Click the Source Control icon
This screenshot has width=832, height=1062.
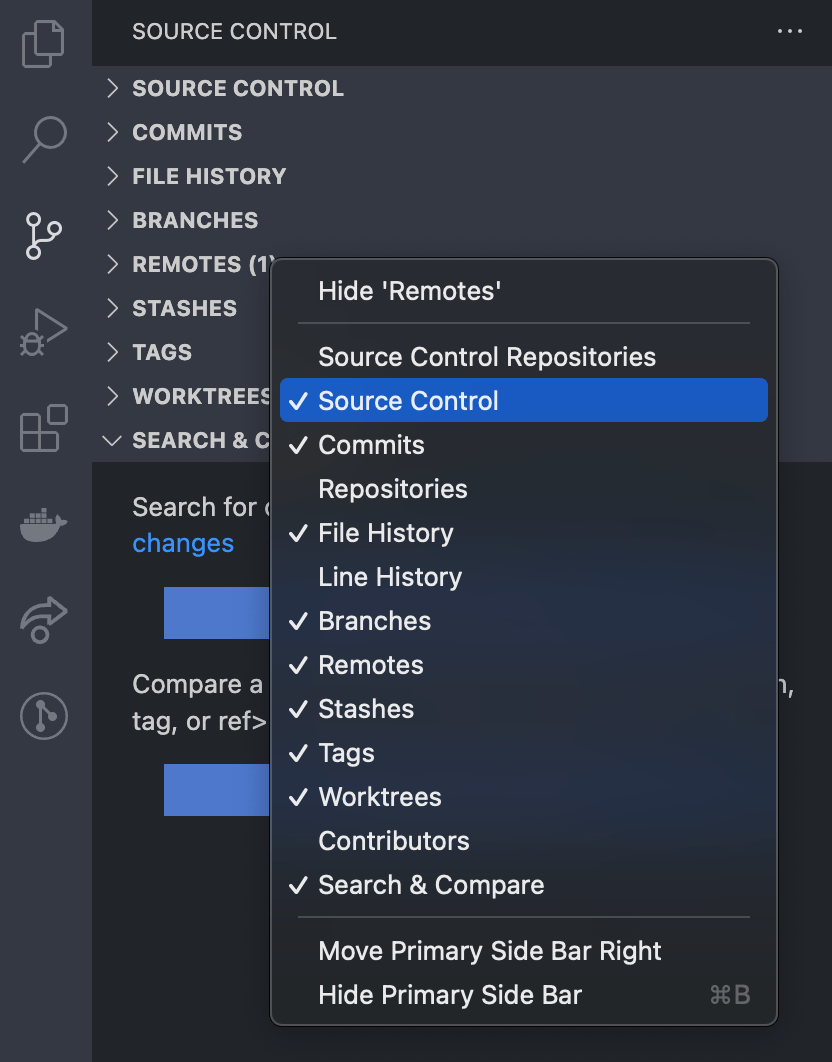(x=42, y=236)
